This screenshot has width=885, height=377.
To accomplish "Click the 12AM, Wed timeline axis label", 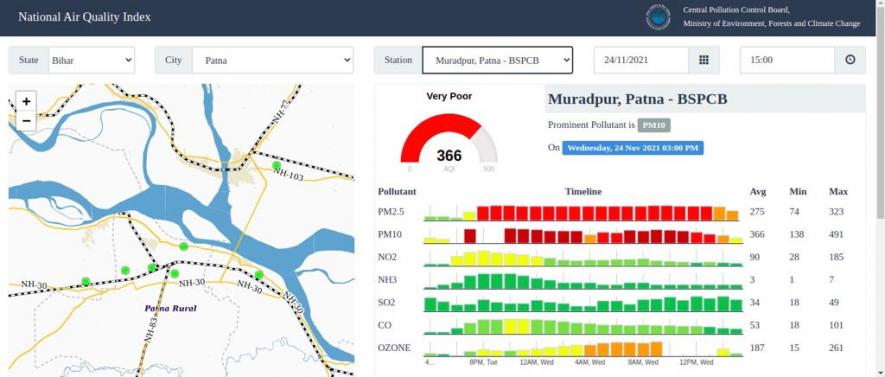I will tap(537, 362).
